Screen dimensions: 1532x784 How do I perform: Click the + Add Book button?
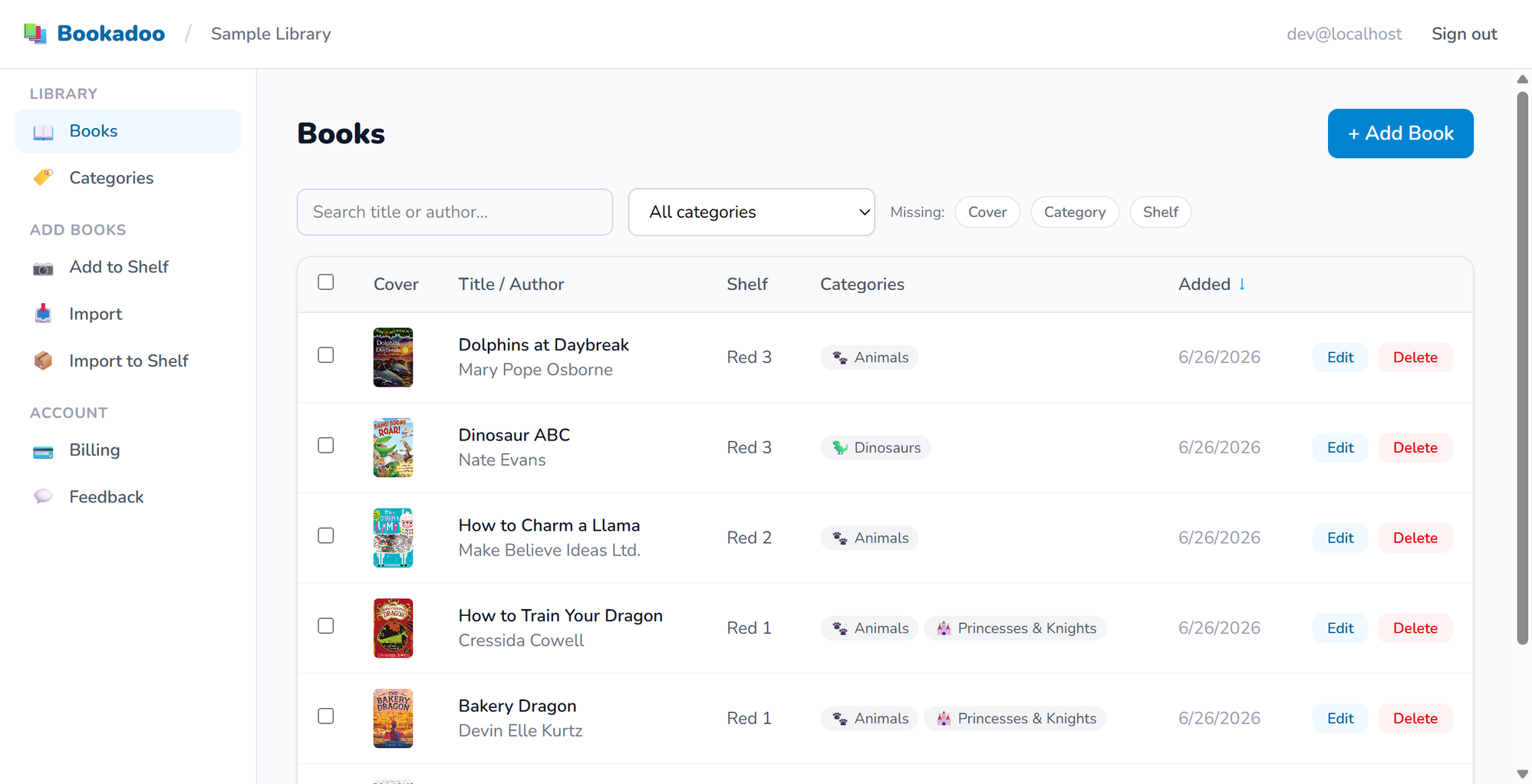(1400, 133)
